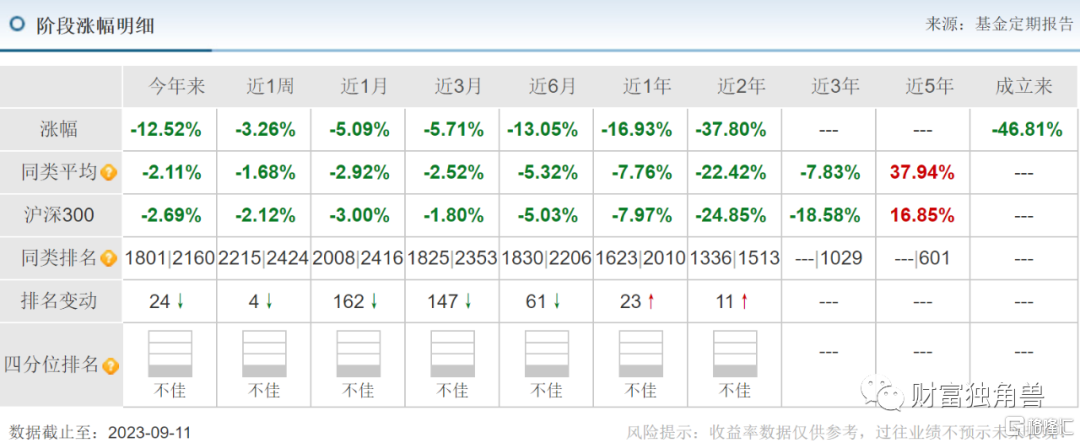1080x443 pixels.
Task: Select the 近5年 column header
Action: [x=929, y=87]
